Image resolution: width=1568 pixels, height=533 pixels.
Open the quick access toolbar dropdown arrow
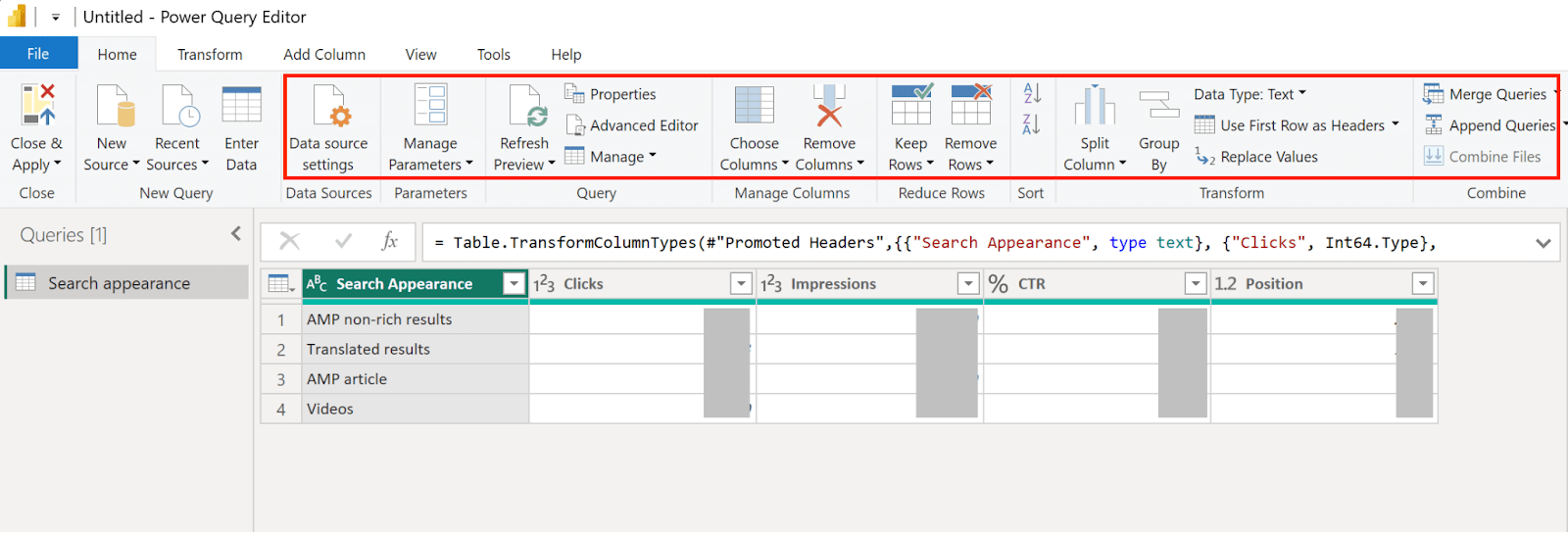[56, 18]
